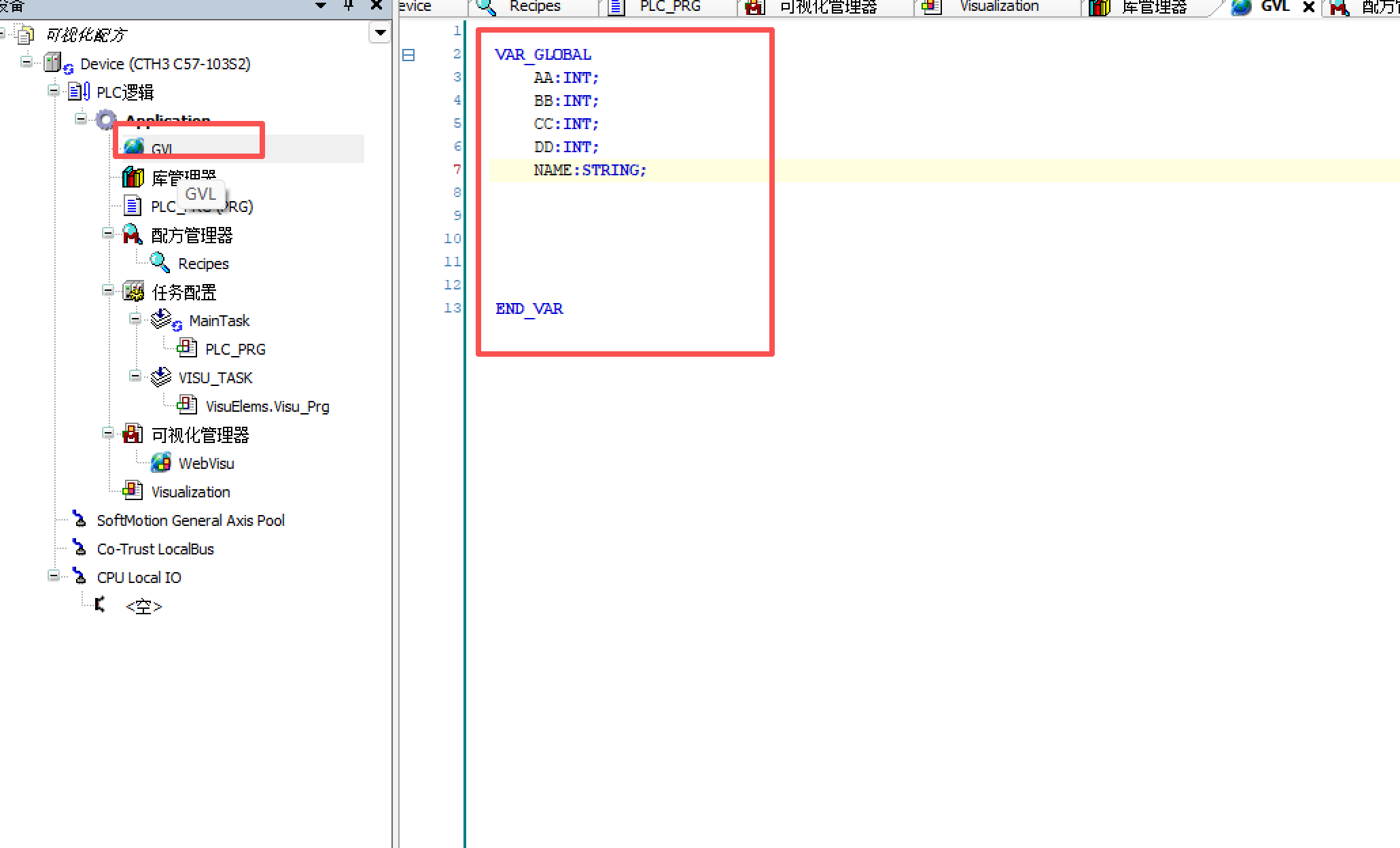Click the 可视化配方 project icon

[x=25, y=34]
